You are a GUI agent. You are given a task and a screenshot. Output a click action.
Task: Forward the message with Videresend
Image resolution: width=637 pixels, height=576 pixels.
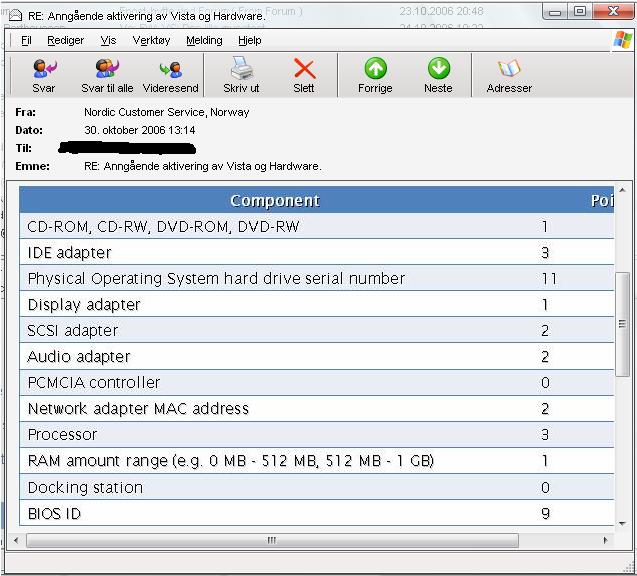[171, 76]
